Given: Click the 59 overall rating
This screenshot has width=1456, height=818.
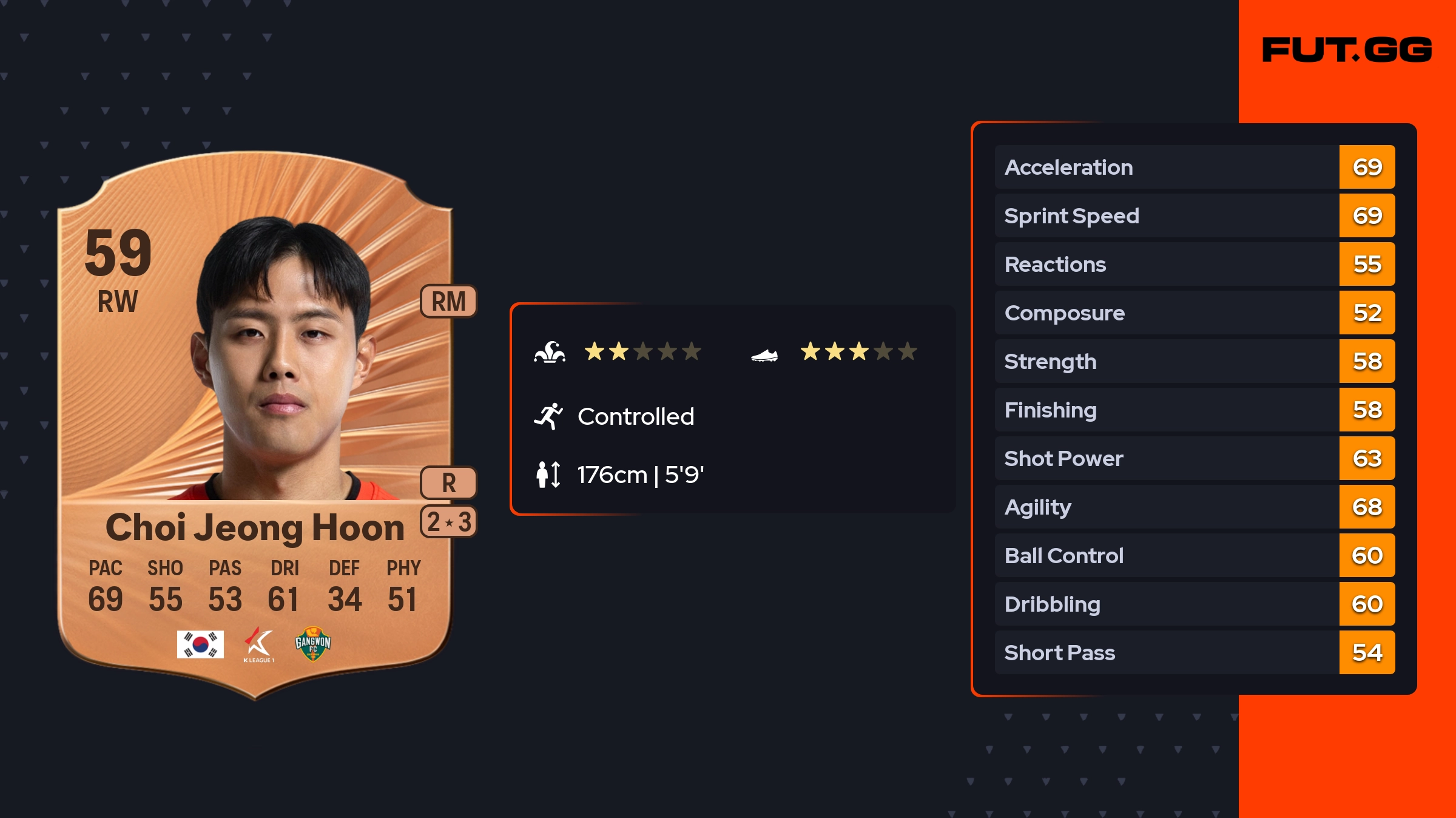Looking at the screenshot, I should point(118,252).
